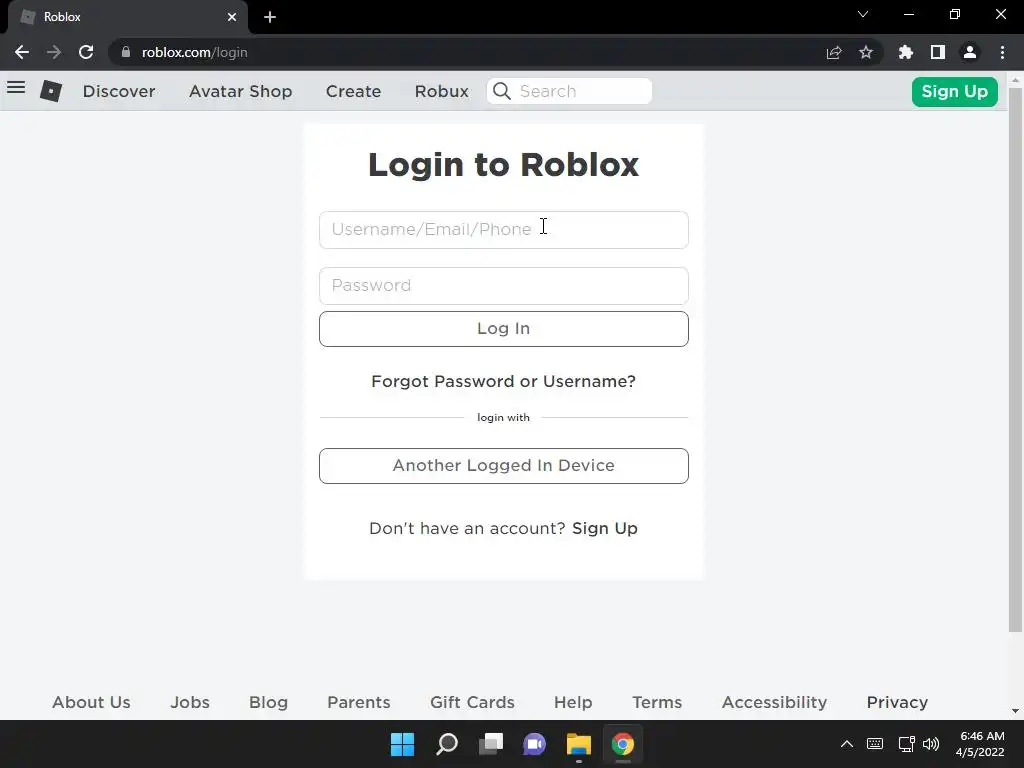Screen dimensions: 1024x768
Task: Close the Roblox tab
Action: [x=232, y=17]
